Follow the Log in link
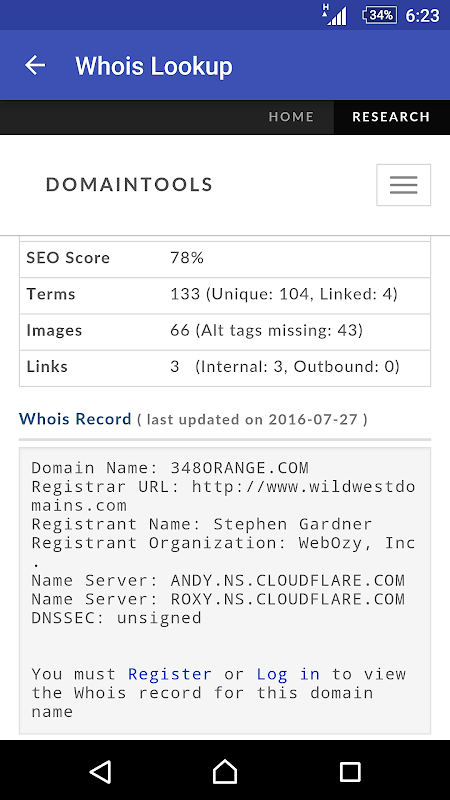 [288, 674]
